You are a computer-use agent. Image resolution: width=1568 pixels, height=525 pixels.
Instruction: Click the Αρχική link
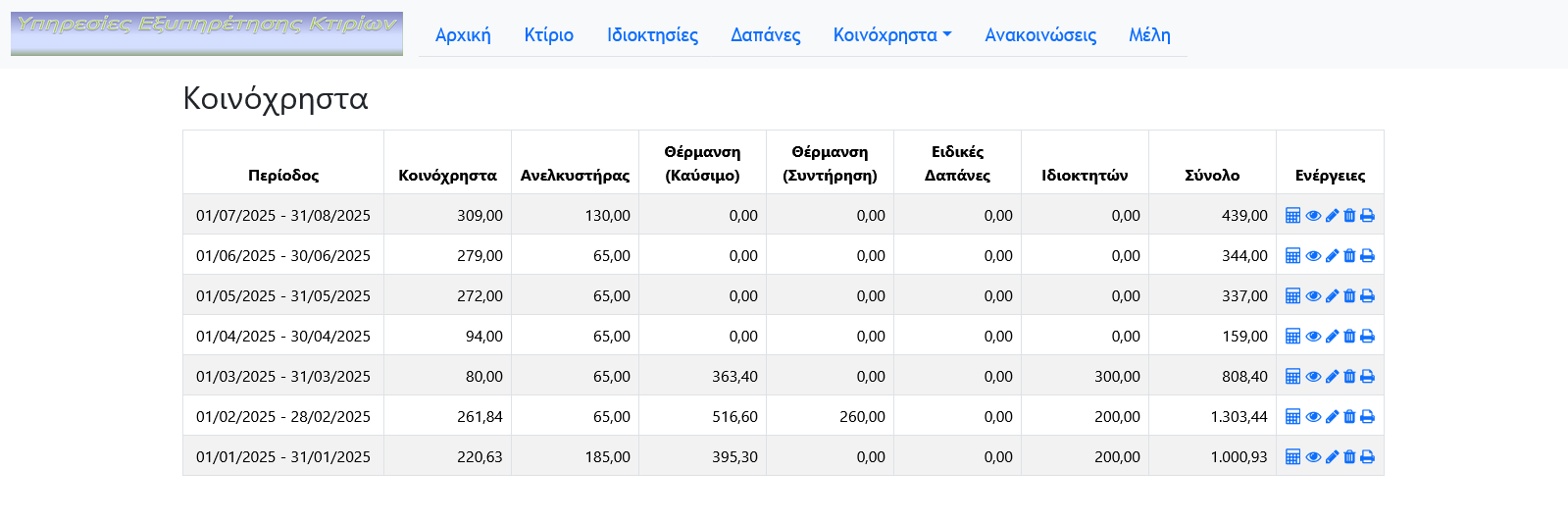(463, 35)
